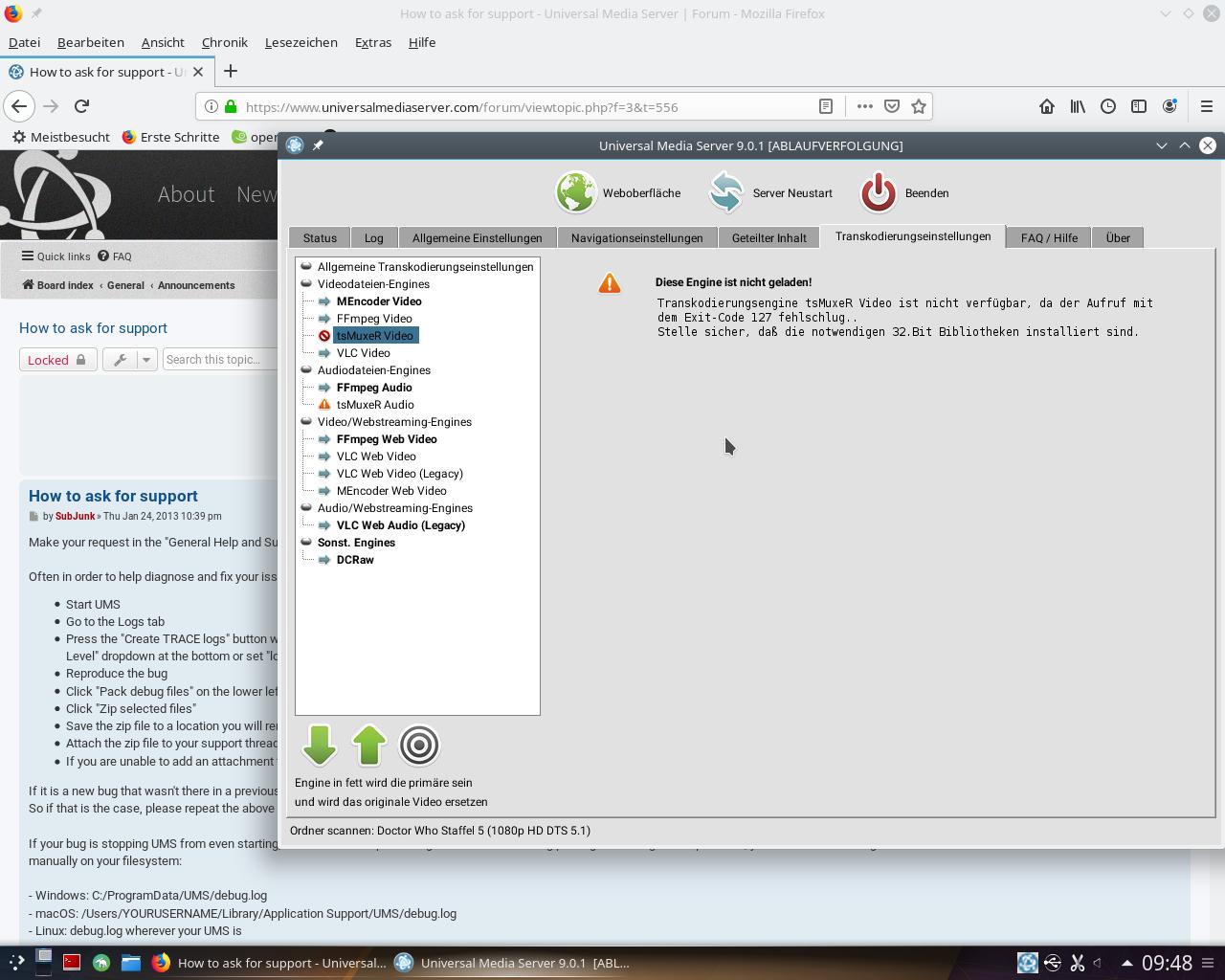
Task: Save page to Pocket
Action: pyautogui.click(x=892, y=106)
